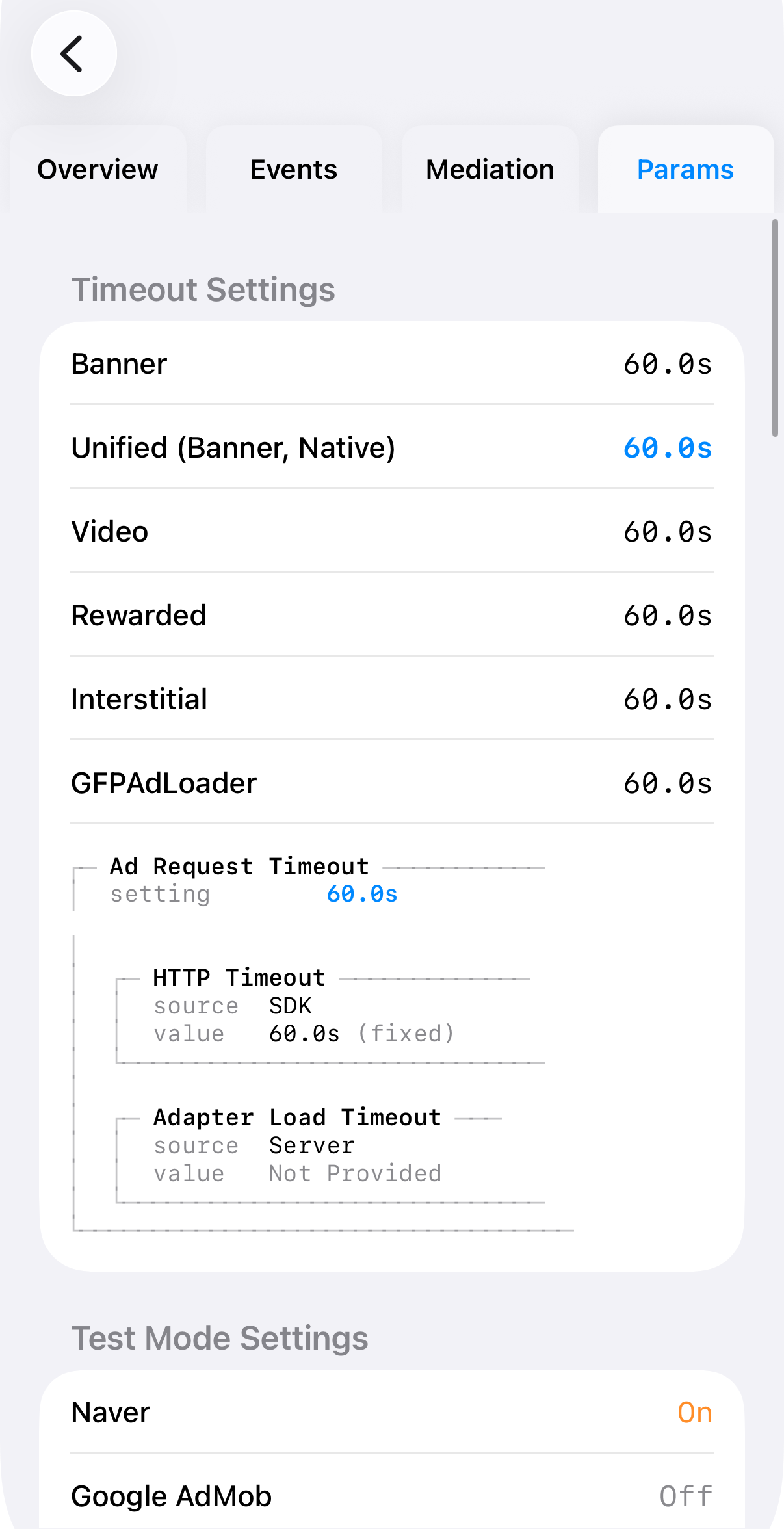Toggle Google AdMob test mode Off value
Viewport: 784px width, 1529px height.
pos(685,1496)
